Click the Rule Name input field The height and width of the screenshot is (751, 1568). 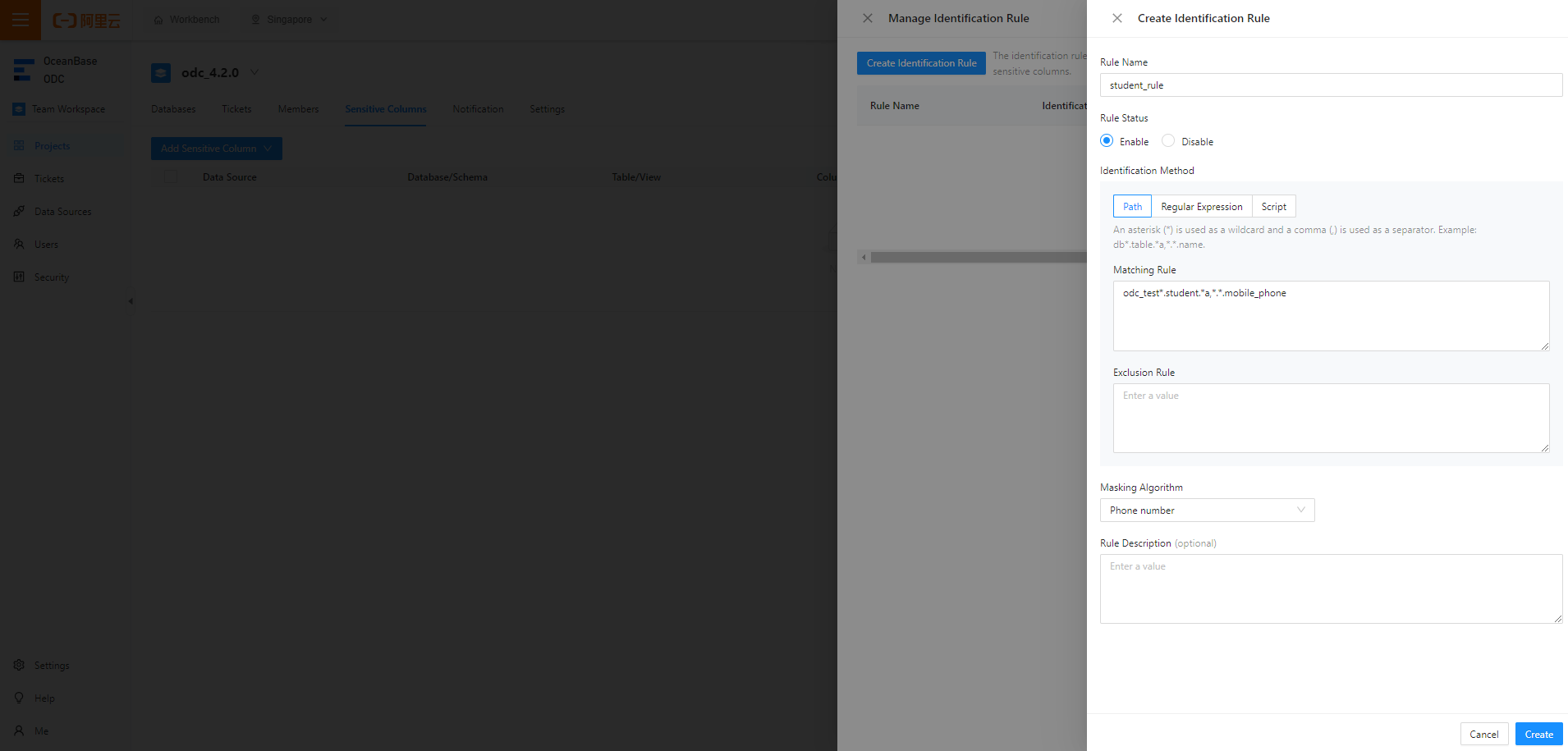[1331, 85]
